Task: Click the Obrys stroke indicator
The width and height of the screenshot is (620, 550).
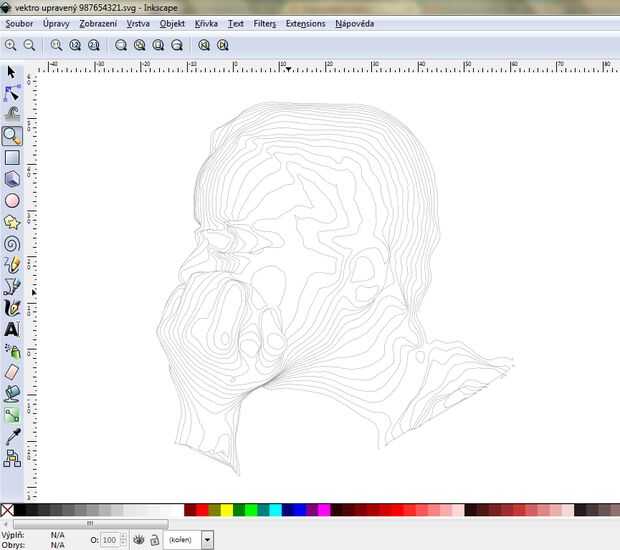Action: (x=57, y=545)
